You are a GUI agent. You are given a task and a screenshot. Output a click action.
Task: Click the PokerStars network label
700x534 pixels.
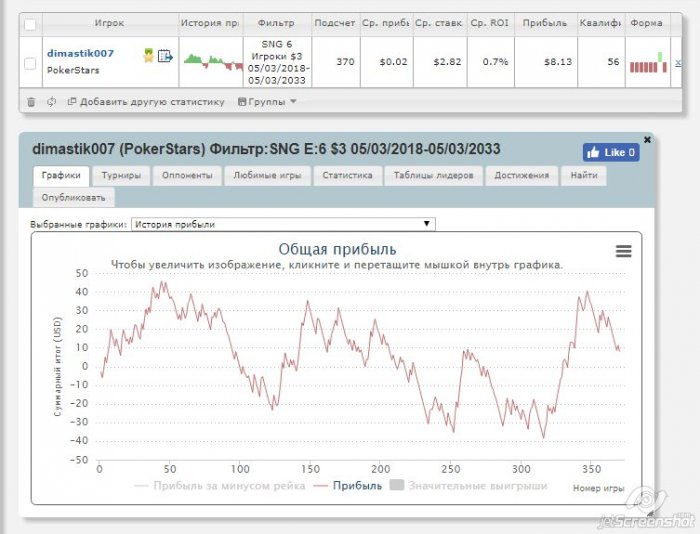[73, 70]
